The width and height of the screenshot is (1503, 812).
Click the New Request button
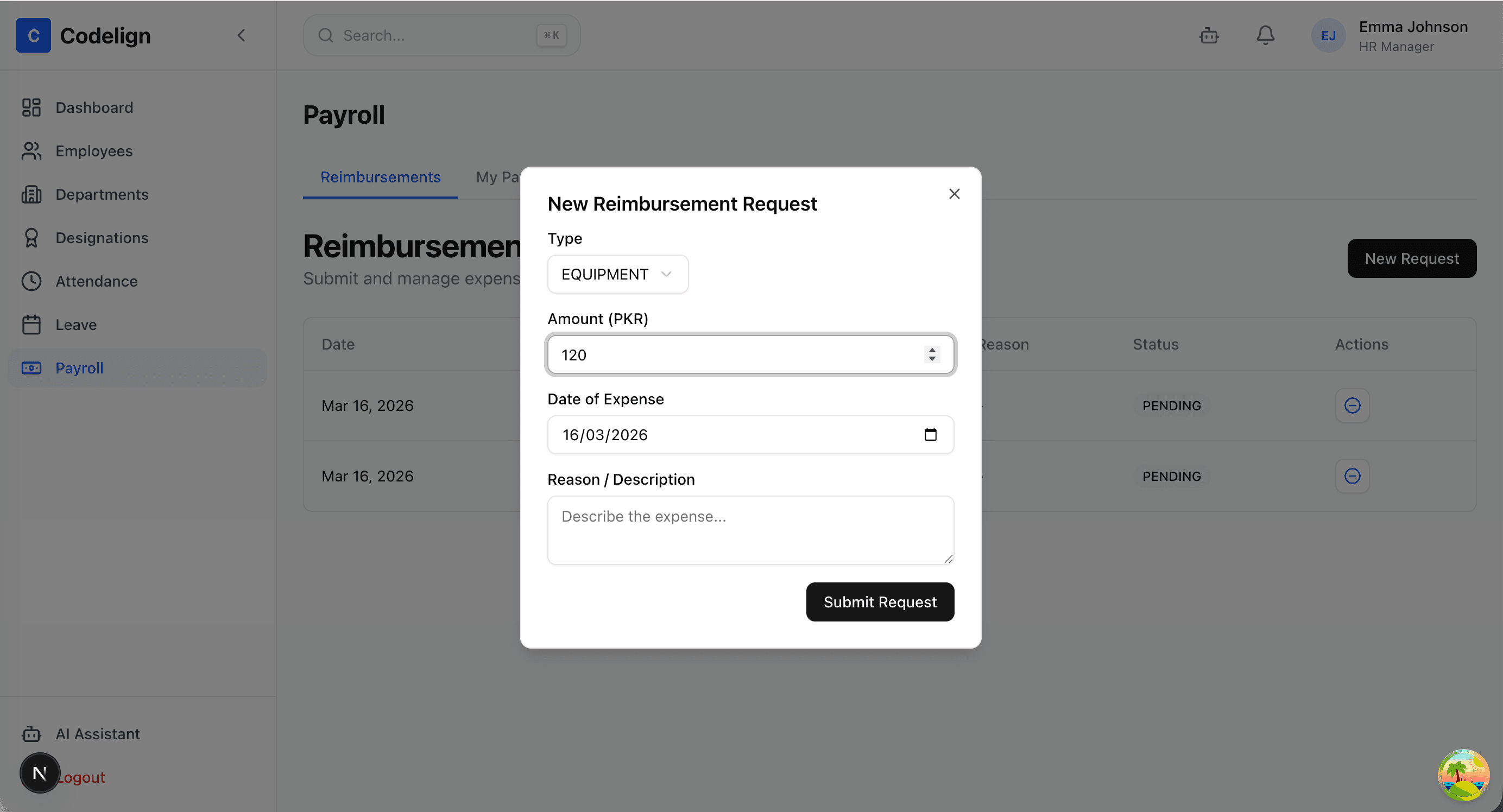point(1411,258)
